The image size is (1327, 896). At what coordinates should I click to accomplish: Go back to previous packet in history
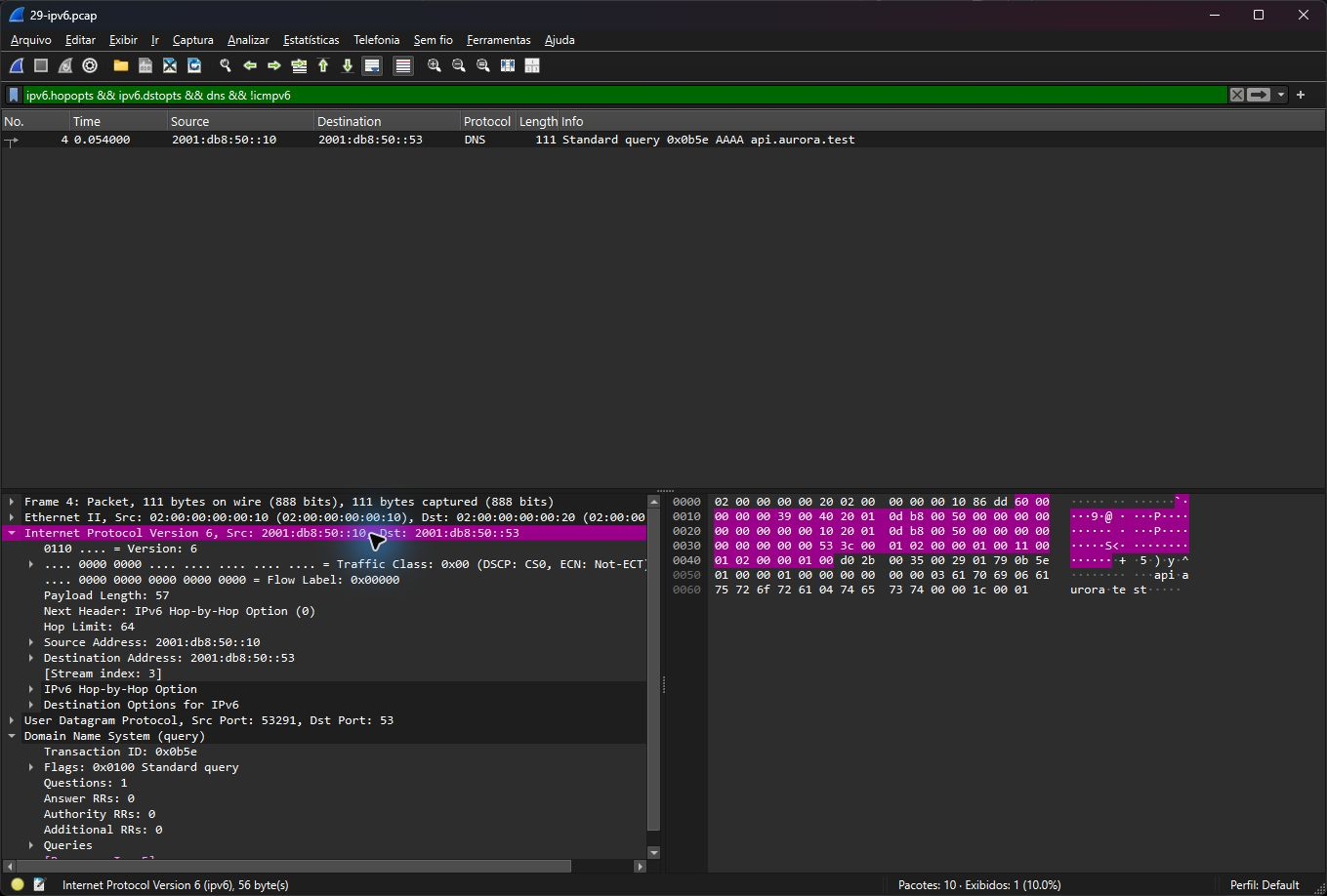(x=250, y=65)
